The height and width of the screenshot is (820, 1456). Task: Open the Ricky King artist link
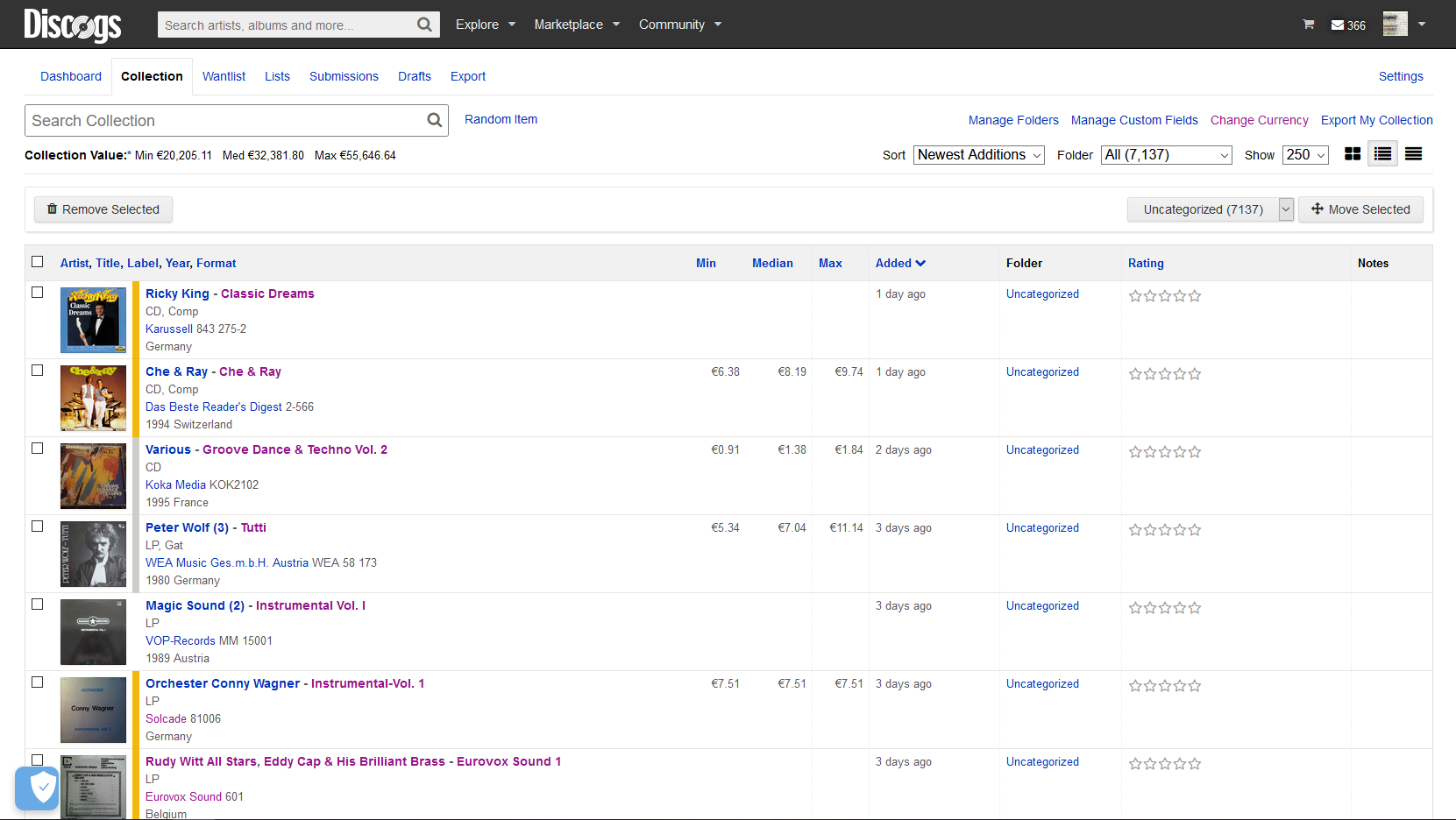tap(177, 293)
